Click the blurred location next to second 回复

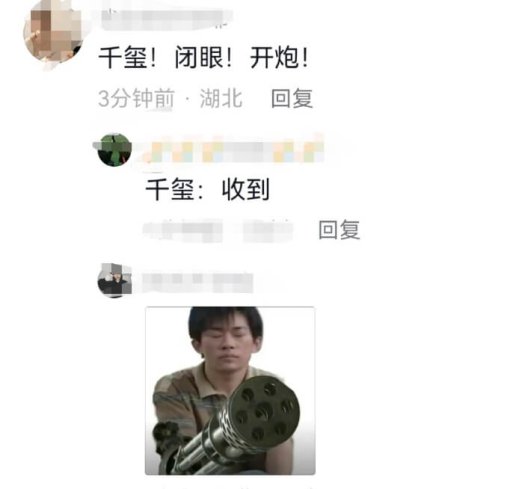point(268,231)
